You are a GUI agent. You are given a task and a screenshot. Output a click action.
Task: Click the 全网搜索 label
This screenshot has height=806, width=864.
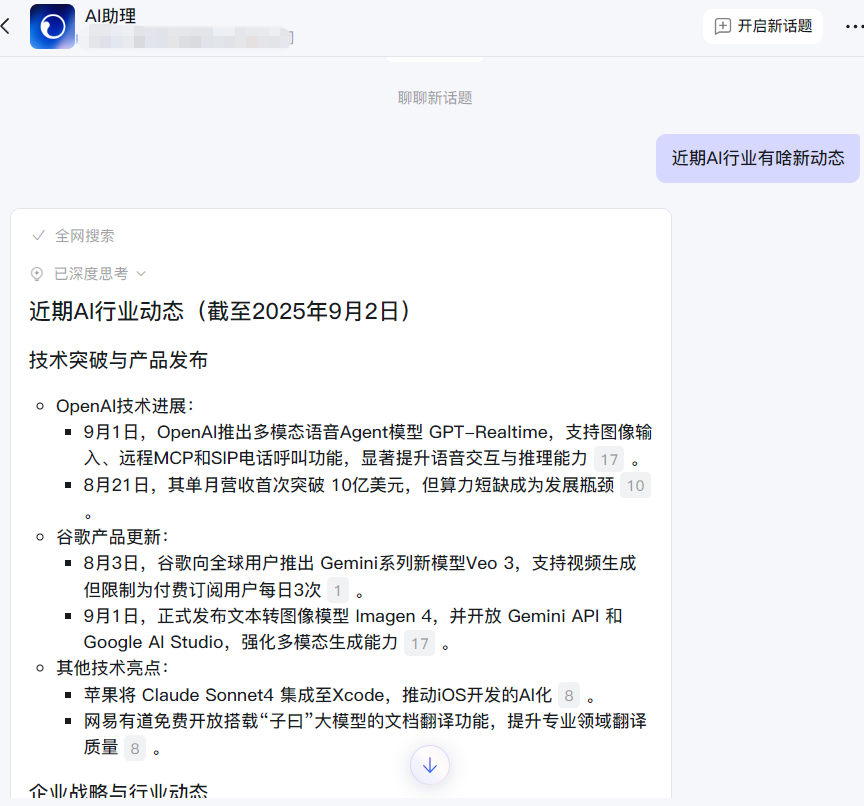coord(84,236)
